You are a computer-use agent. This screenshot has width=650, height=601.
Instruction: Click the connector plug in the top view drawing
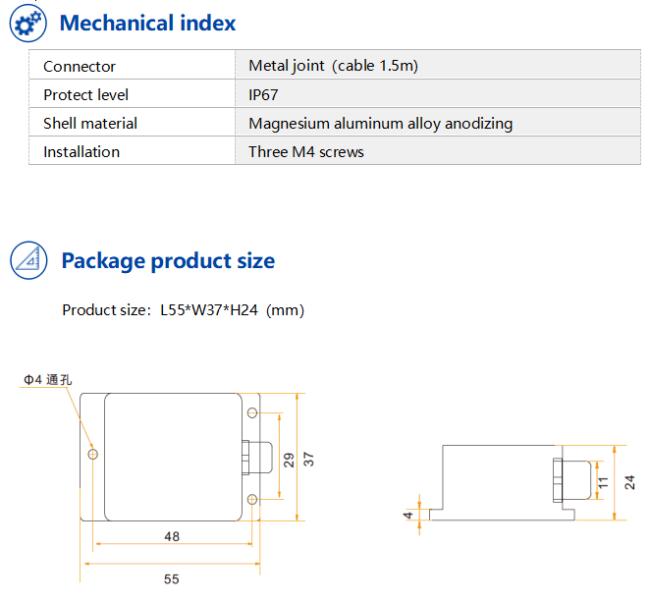pos(257,458)
